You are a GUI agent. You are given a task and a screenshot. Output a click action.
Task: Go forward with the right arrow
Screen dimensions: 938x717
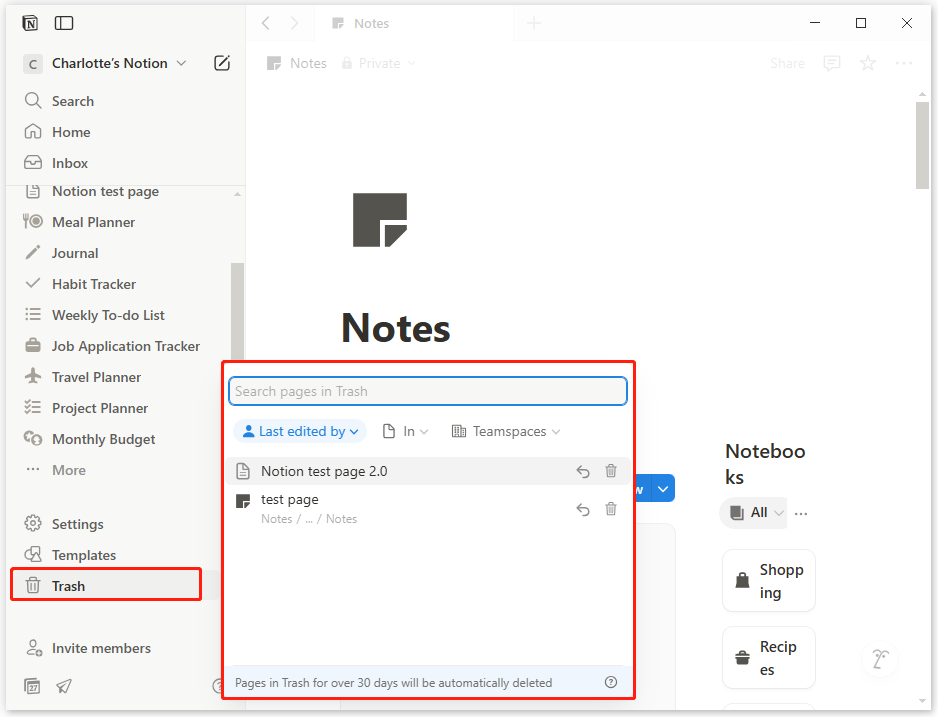[x=294, y=23]
